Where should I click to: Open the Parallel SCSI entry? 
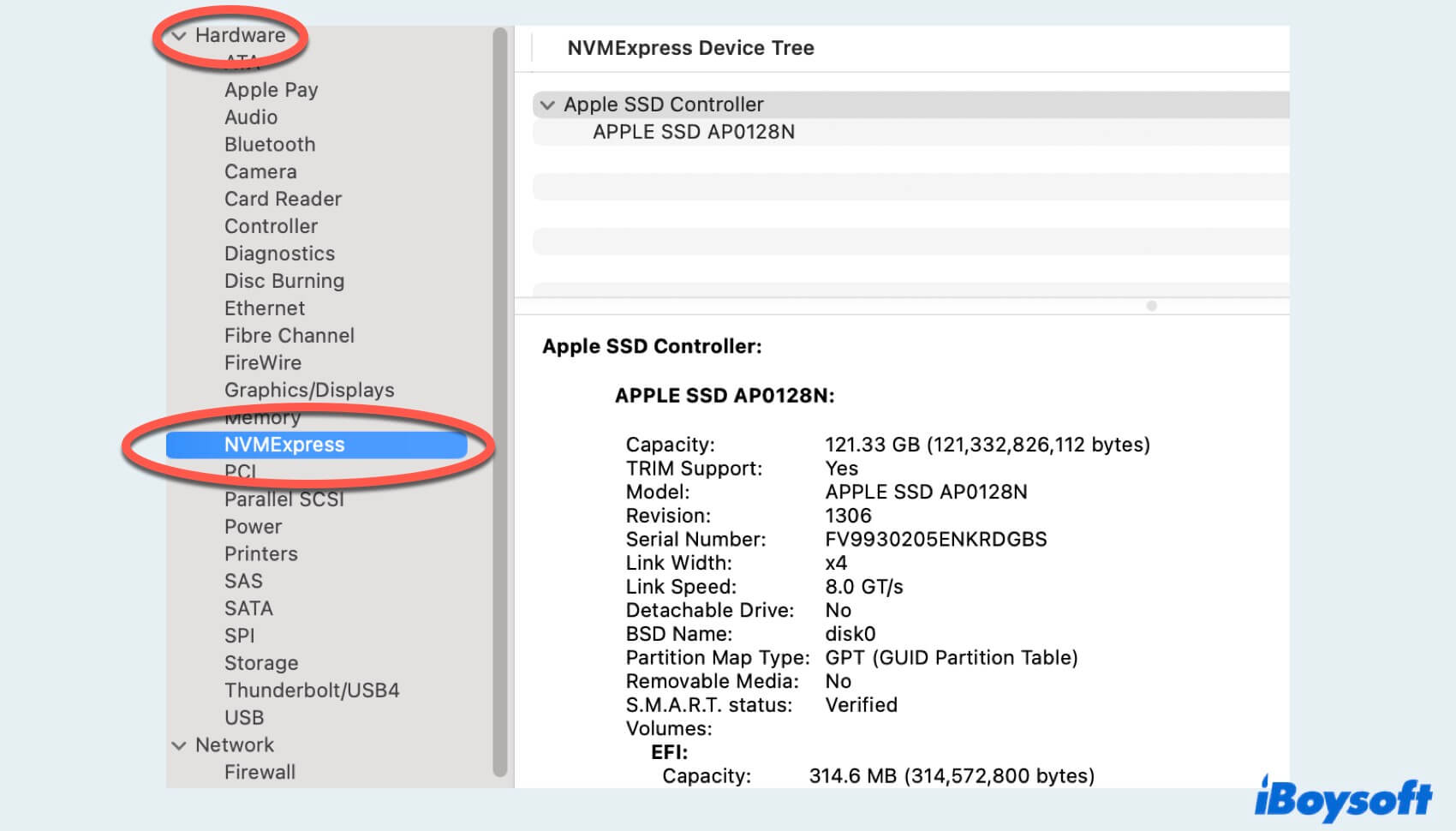tap(284, 499)
